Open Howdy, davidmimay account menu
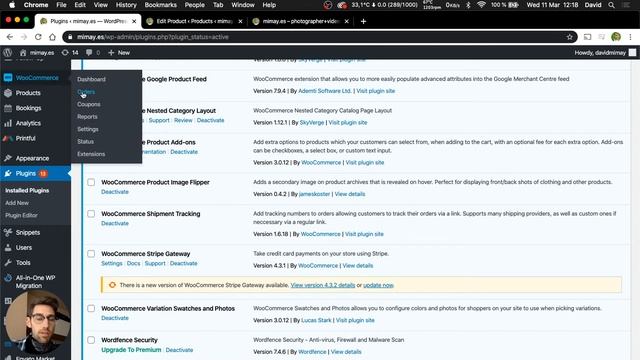Screen dimensions: 640x360 (x=605, y=53)
